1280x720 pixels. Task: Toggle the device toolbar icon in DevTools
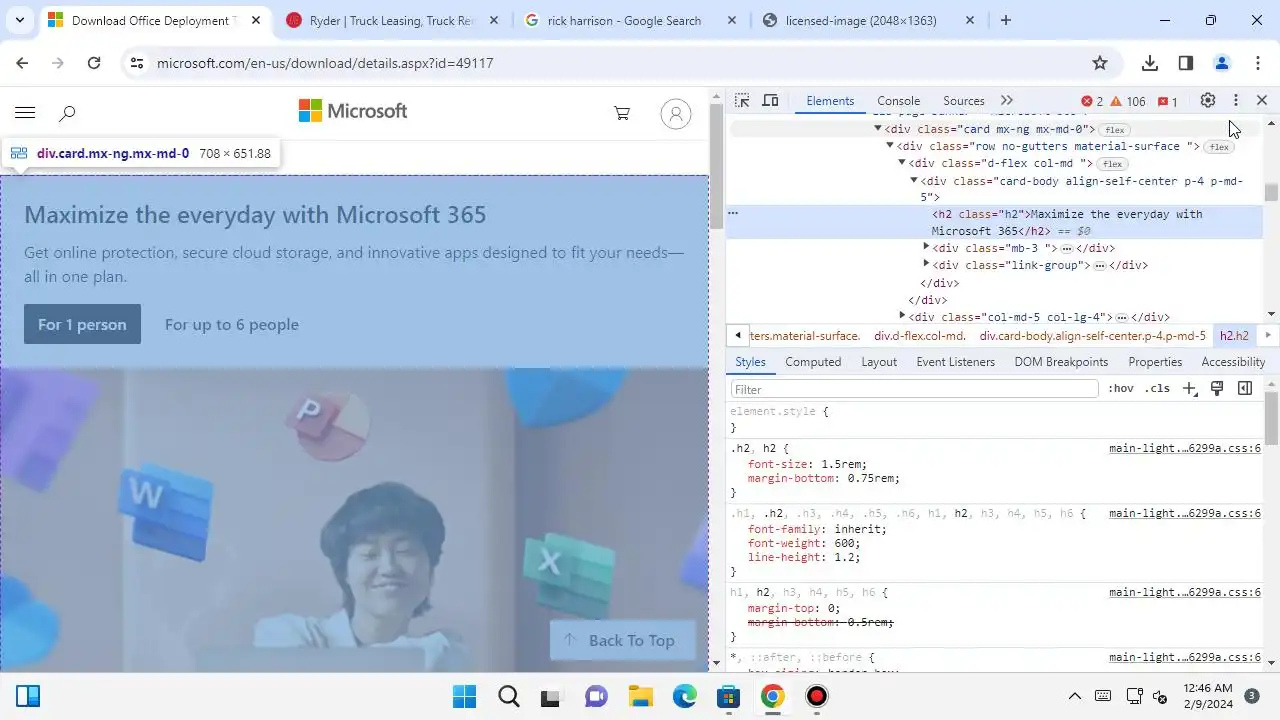[x=770, y=100]
